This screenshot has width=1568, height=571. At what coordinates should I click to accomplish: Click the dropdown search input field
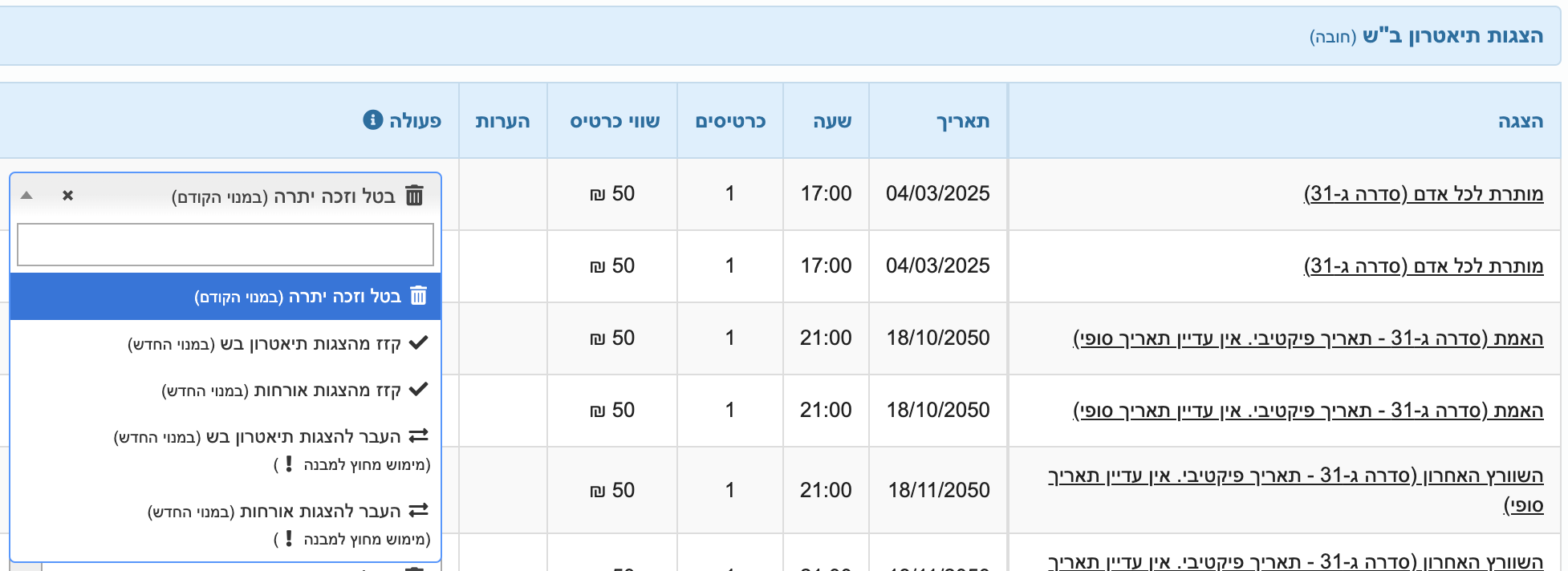pos(225,245)
